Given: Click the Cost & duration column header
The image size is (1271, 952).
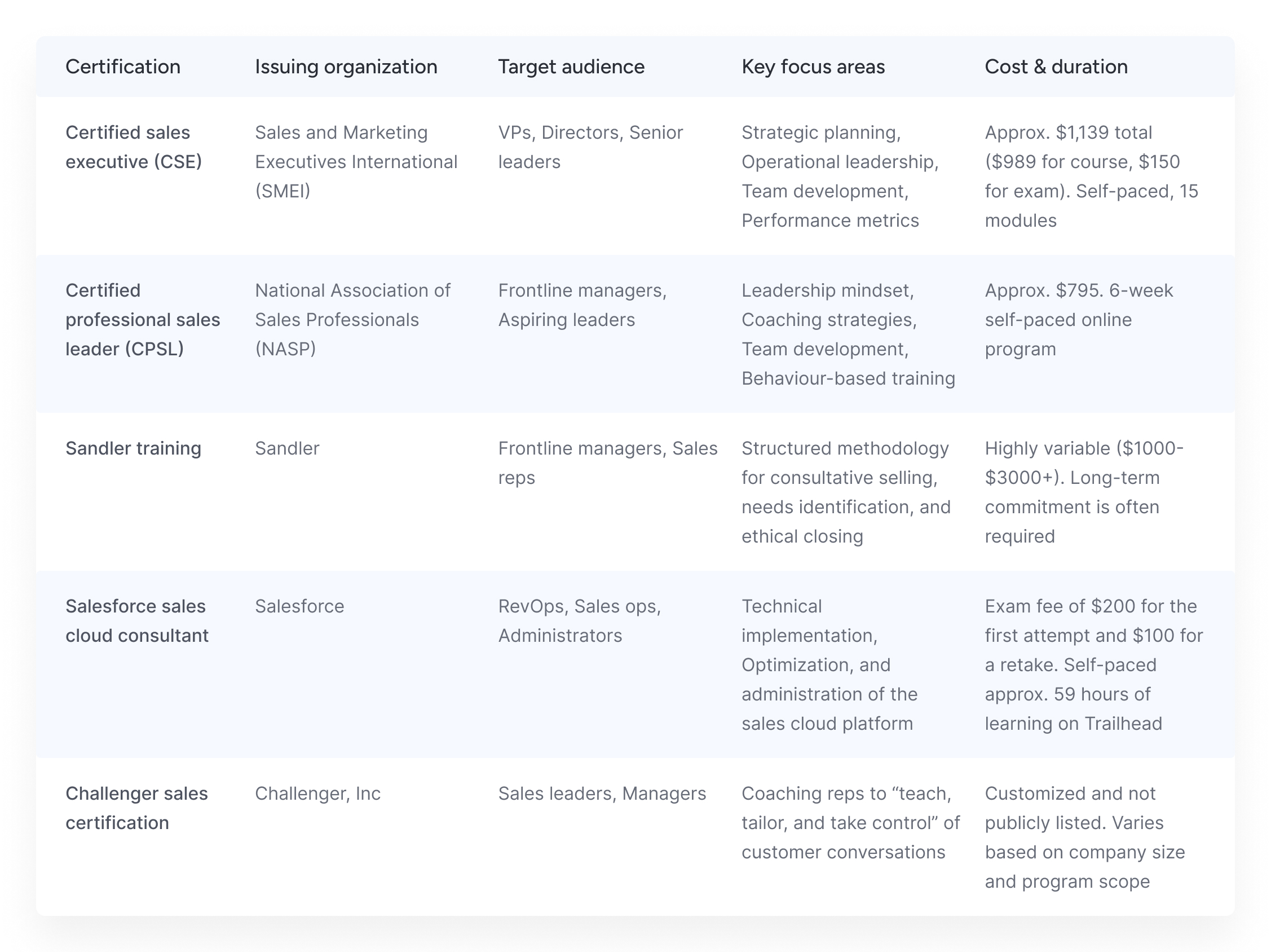Looking at the screenshot, I should [1056, 67].
